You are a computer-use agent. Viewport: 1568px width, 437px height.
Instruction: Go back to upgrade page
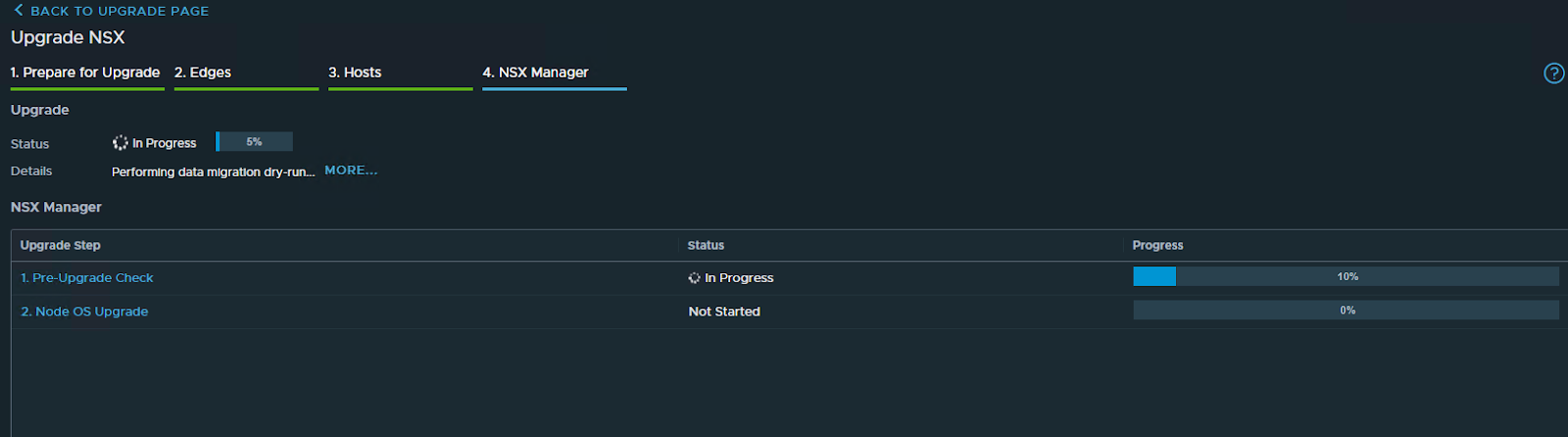pyautogui.click(x=111, y=11)
